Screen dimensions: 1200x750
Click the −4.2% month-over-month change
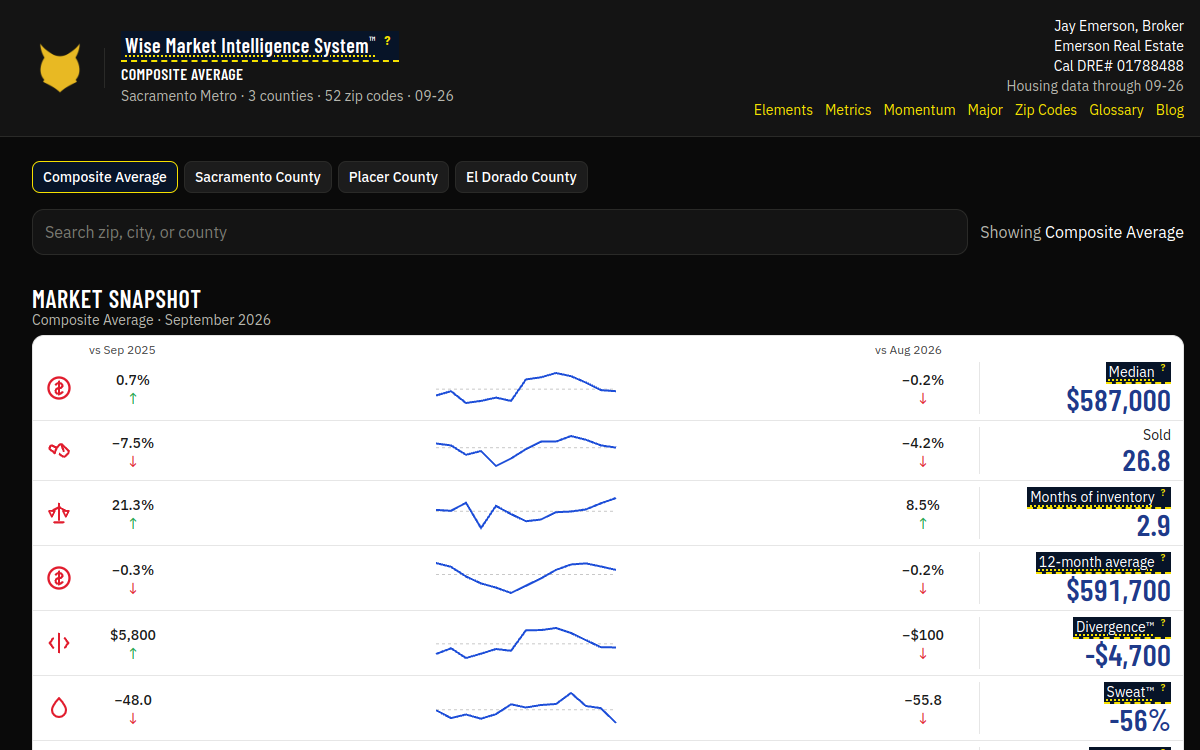coord(923,443)
